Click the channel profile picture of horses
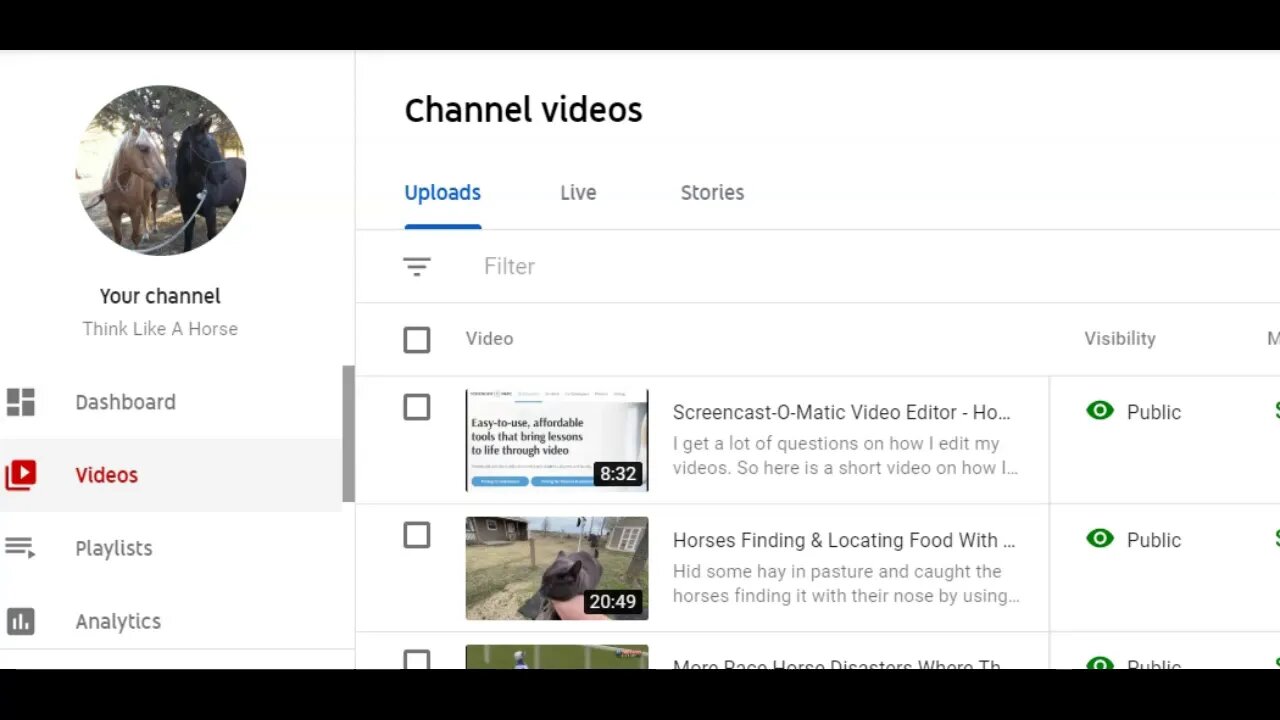Screen dimensions: 1280x720 160,170
